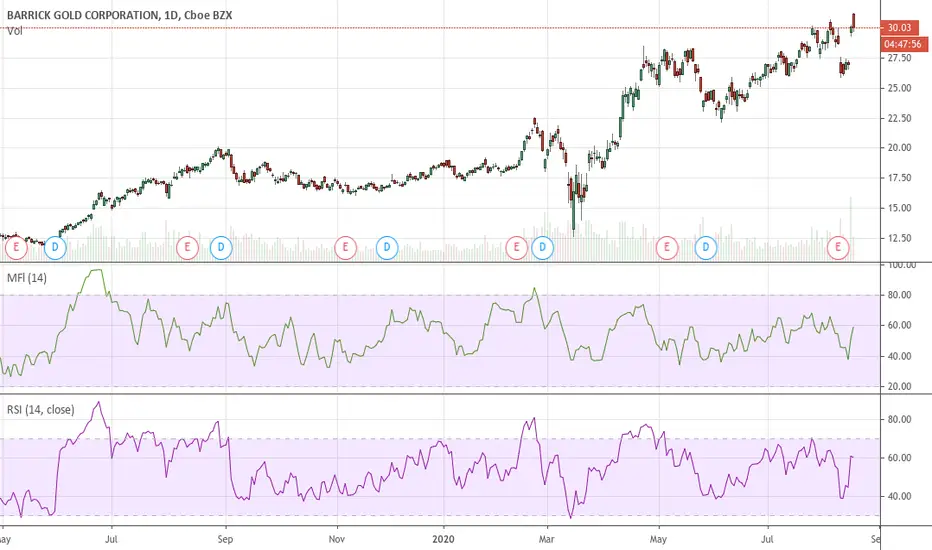932x550 pixels.
Task: Open the dividend marker D just before Sep 2019
Action: coord(221,247)
